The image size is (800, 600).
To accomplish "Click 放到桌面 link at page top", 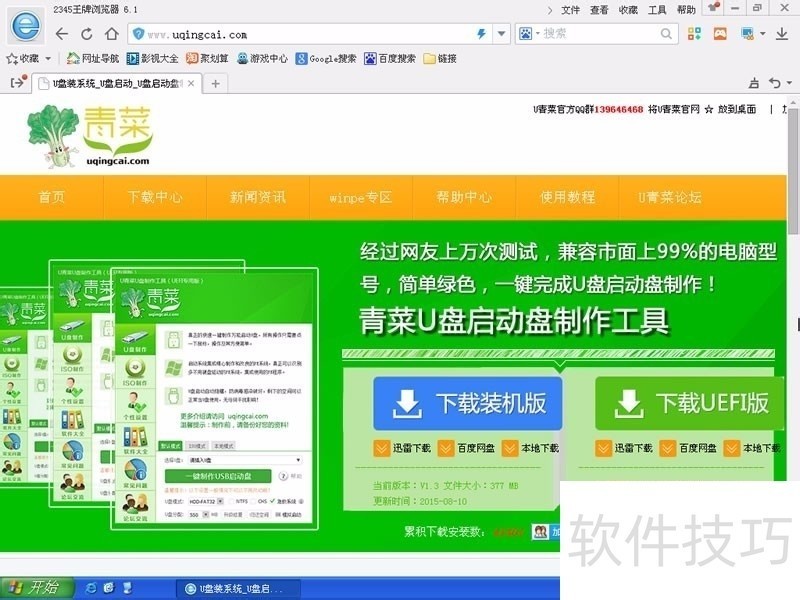I will 737,109.
